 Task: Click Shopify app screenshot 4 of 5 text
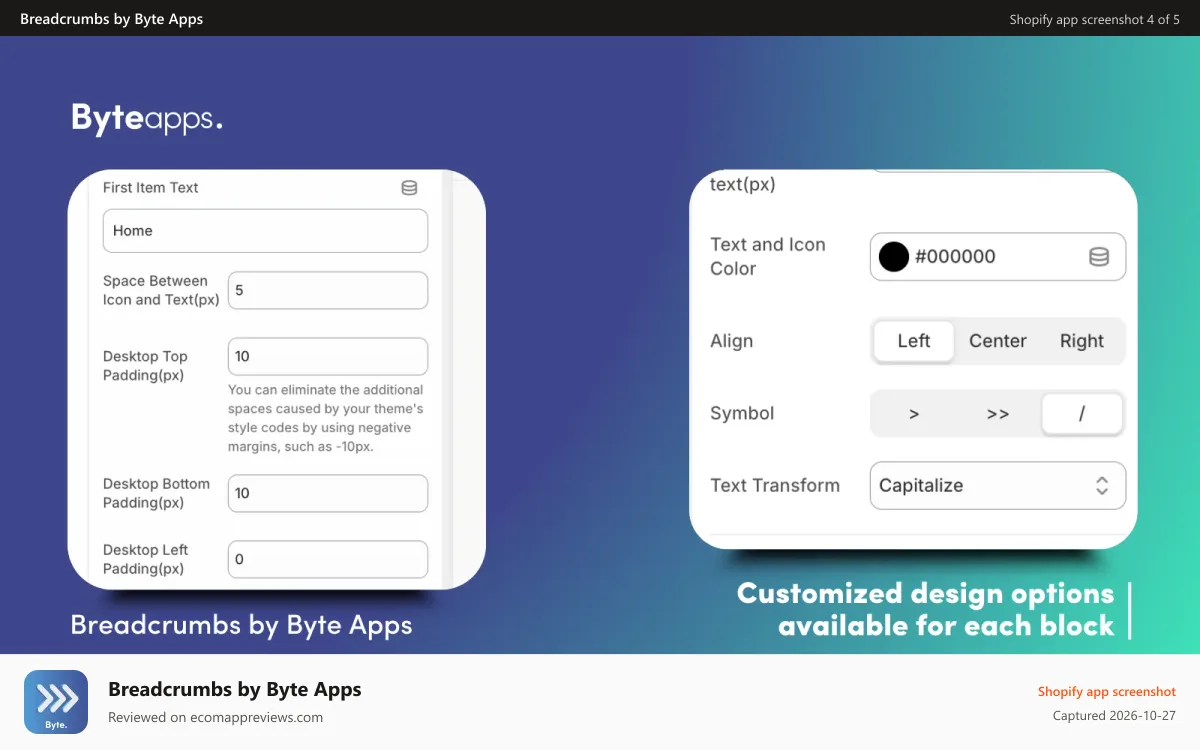pos(1095,19)
